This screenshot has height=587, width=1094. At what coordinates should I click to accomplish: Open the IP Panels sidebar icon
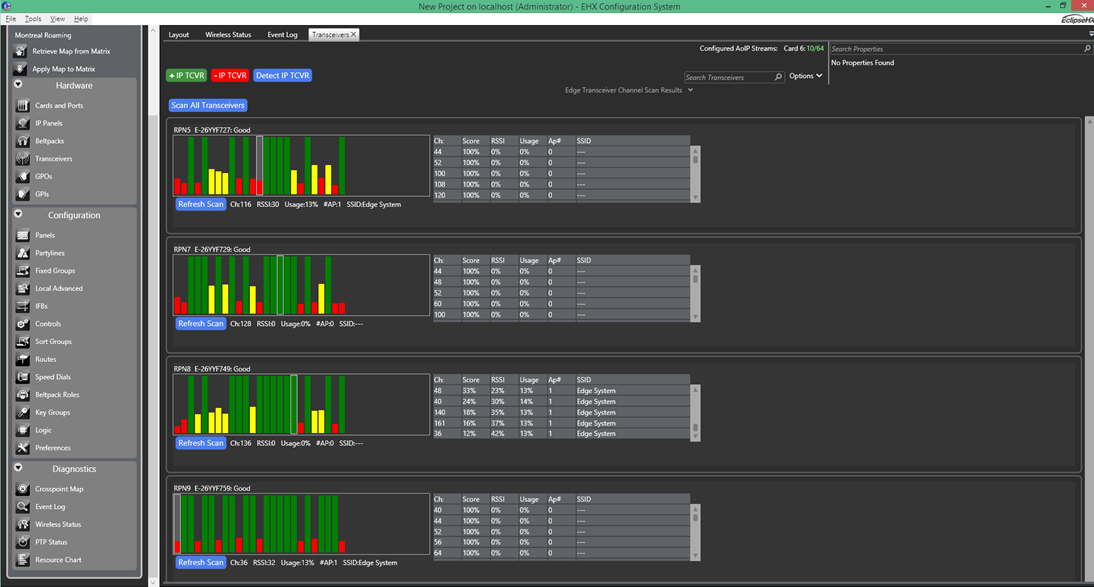click(x=22, y=123)
